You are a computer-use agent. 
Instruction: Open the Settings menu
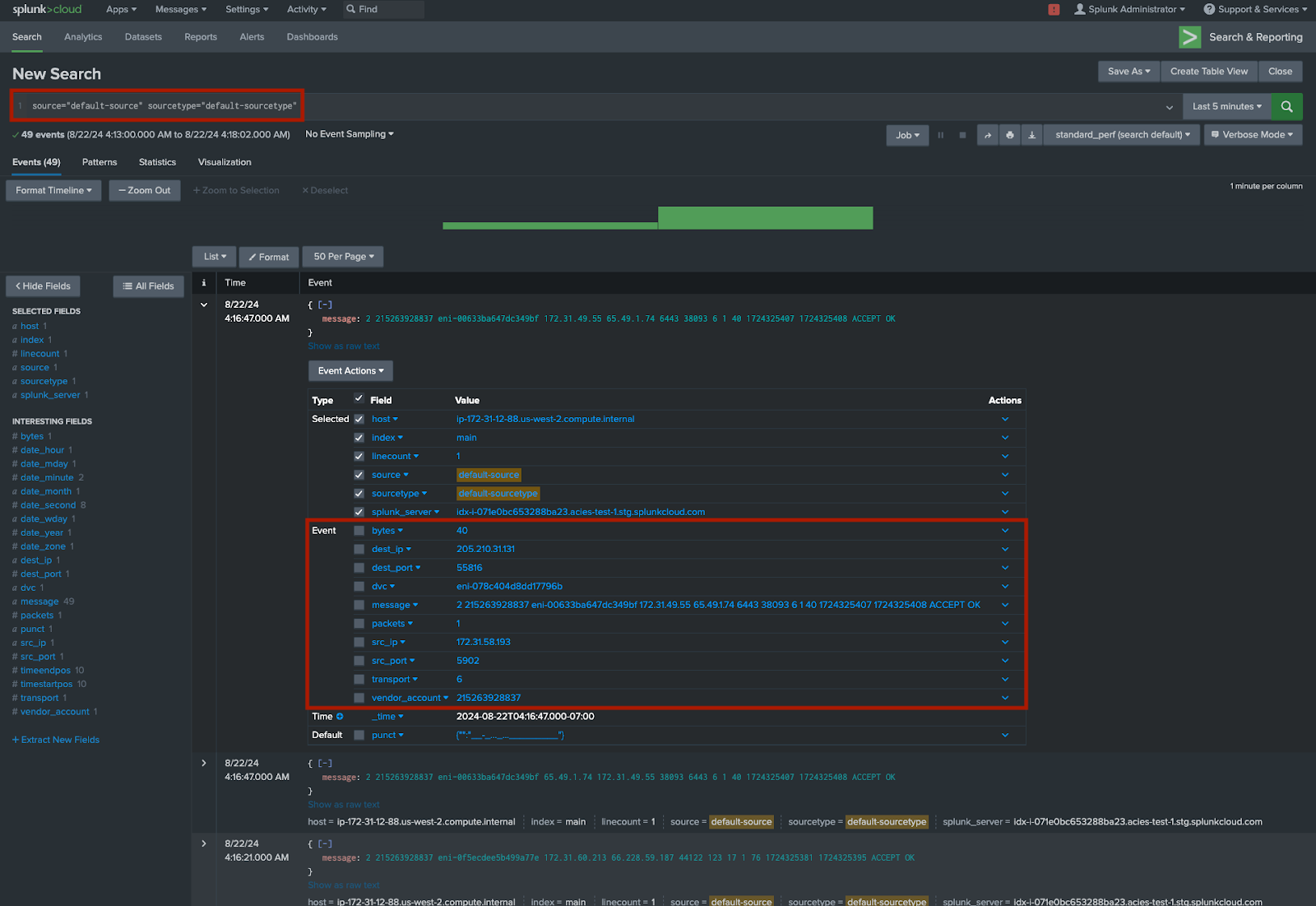(x=246, y=9)
